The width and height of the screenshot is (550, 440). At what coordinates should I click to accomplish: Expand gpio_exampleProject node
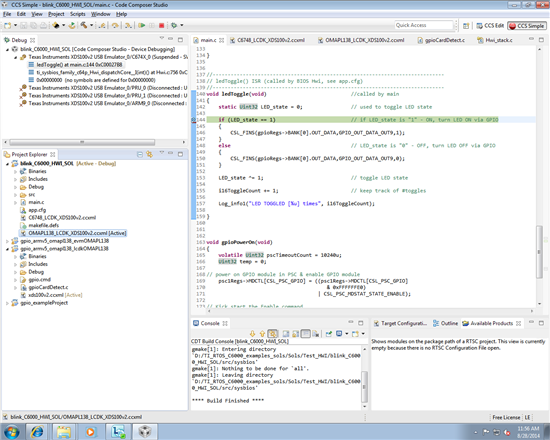(7, 303)
